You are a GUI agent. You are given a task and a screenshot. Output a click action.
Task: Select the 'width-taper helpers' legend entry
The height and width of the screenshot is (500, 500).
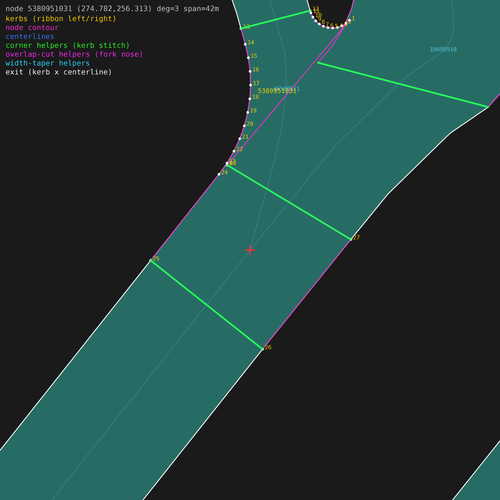click(x=48, y=63)
